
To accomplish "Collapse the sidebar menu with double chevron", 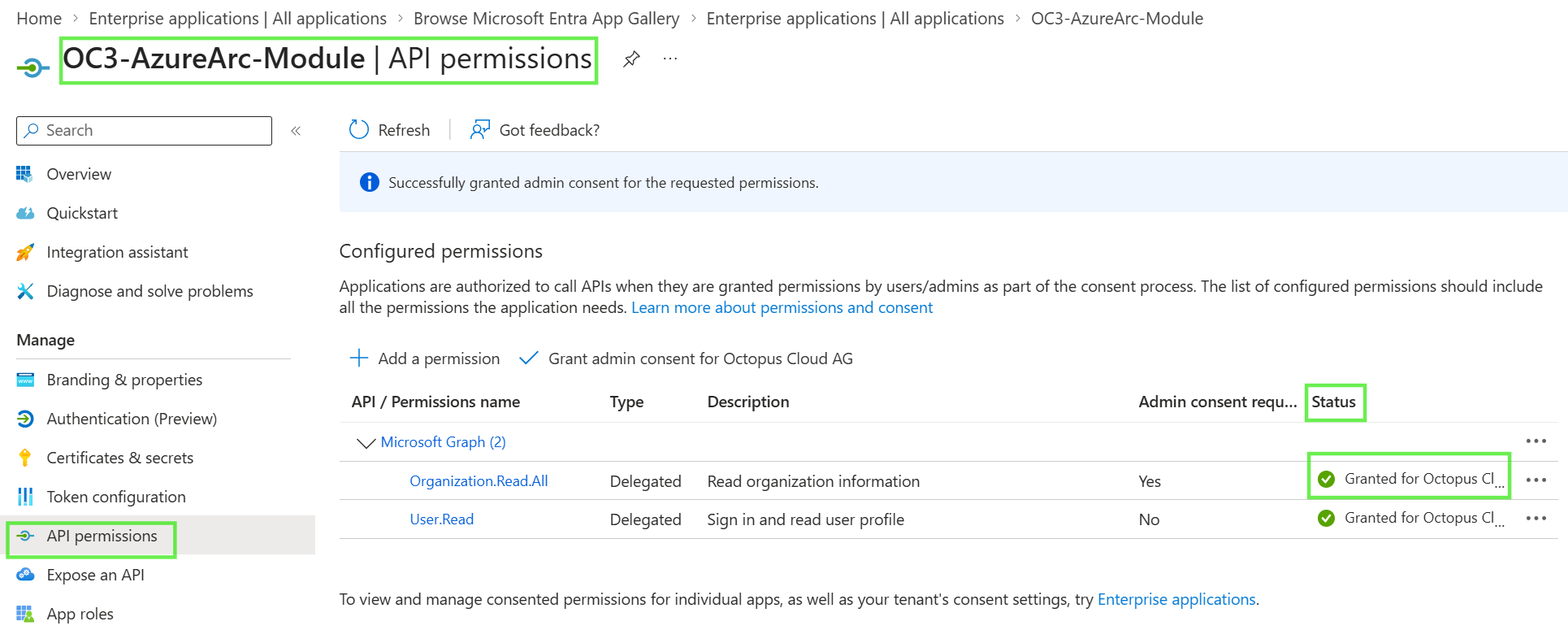I will click(296, 131).
